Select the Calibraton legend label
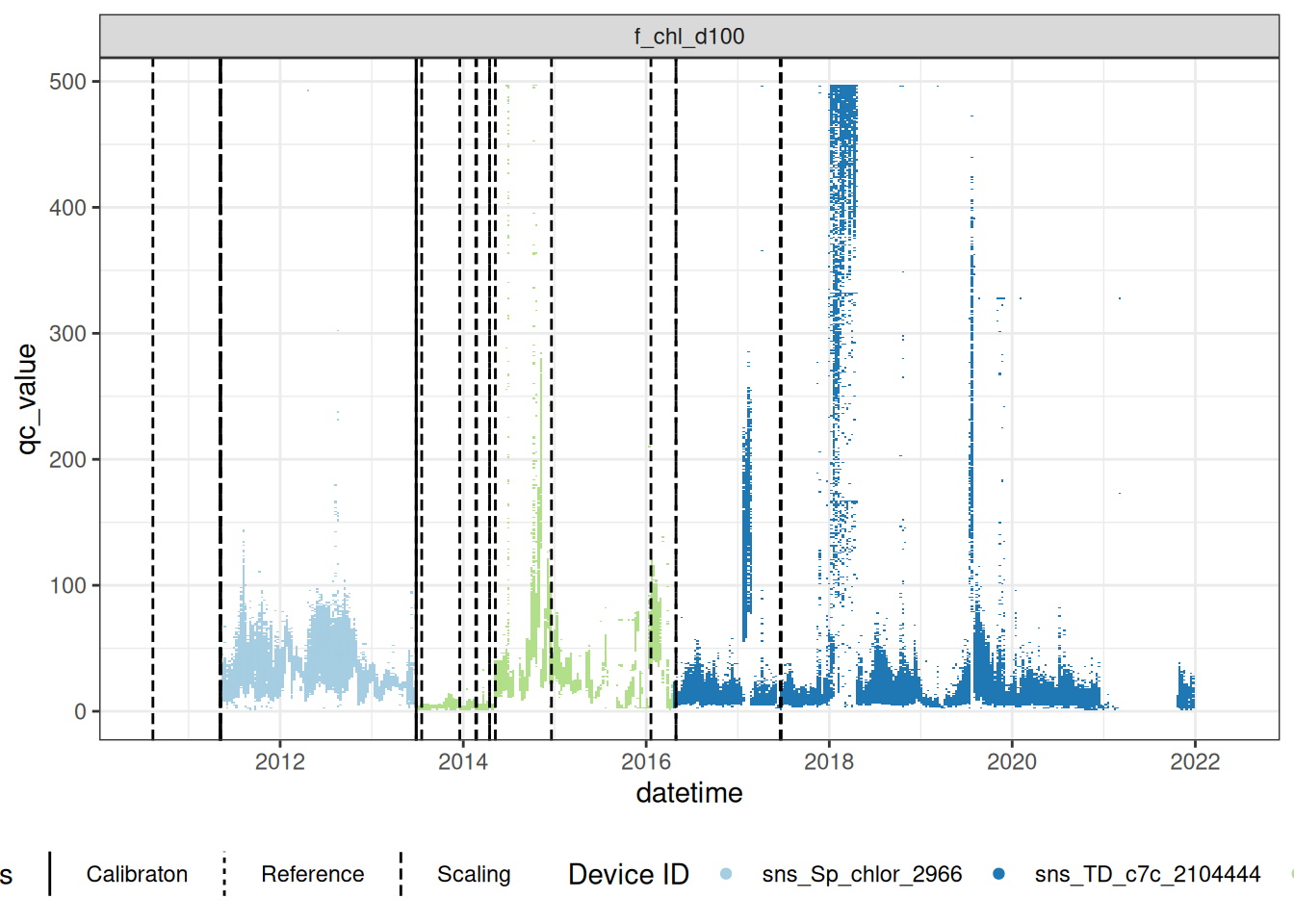This screenshot has height=924, width=1294. click(137, 874)
